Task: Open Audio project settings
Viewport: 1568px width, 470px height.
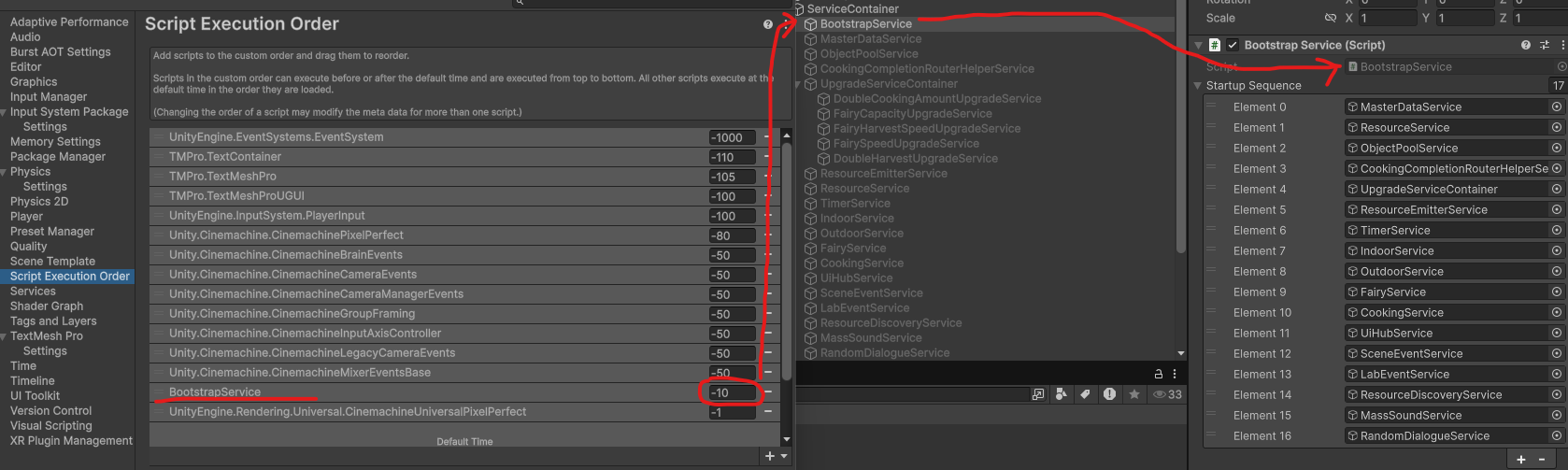Action: coord(25,37)
